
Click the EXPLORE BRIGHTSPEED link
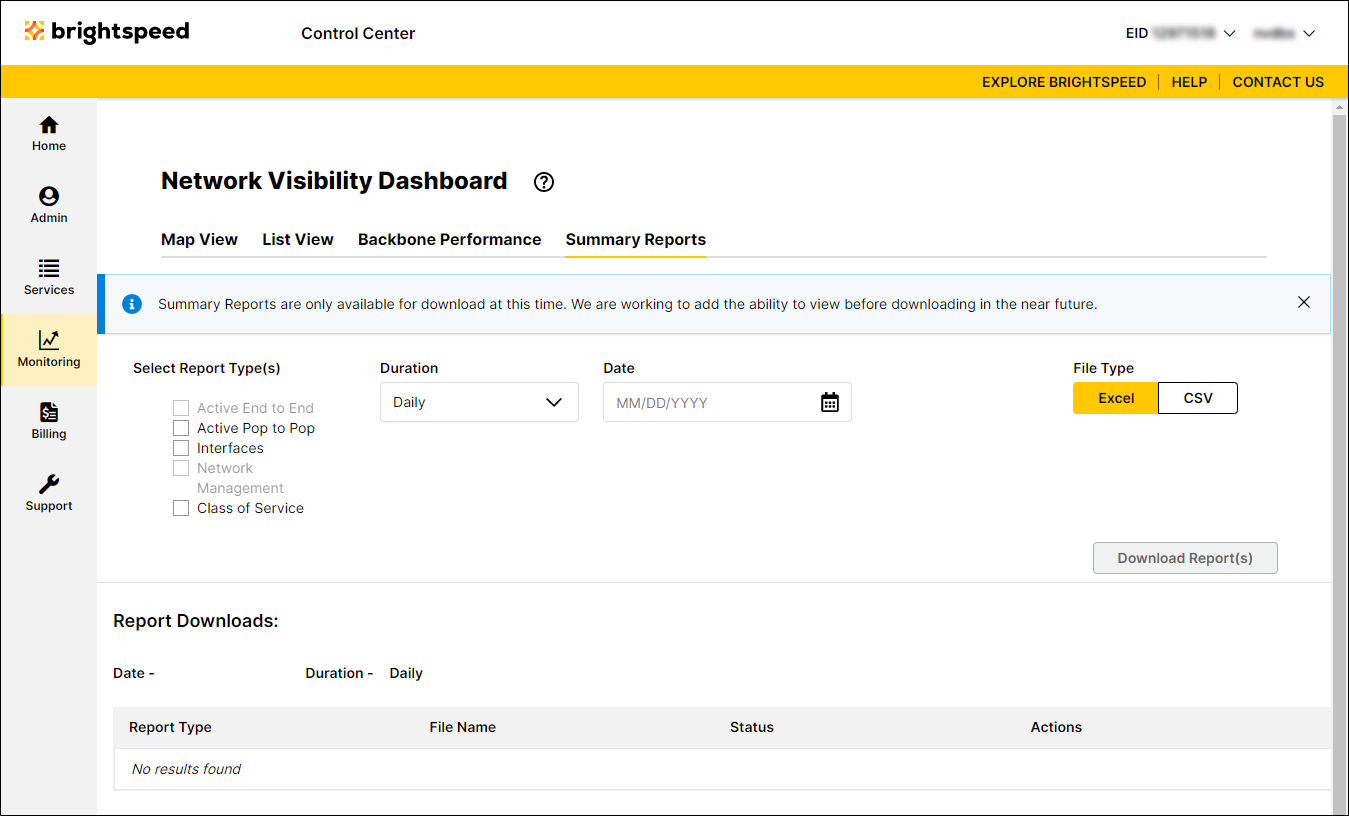point(1064,82)
